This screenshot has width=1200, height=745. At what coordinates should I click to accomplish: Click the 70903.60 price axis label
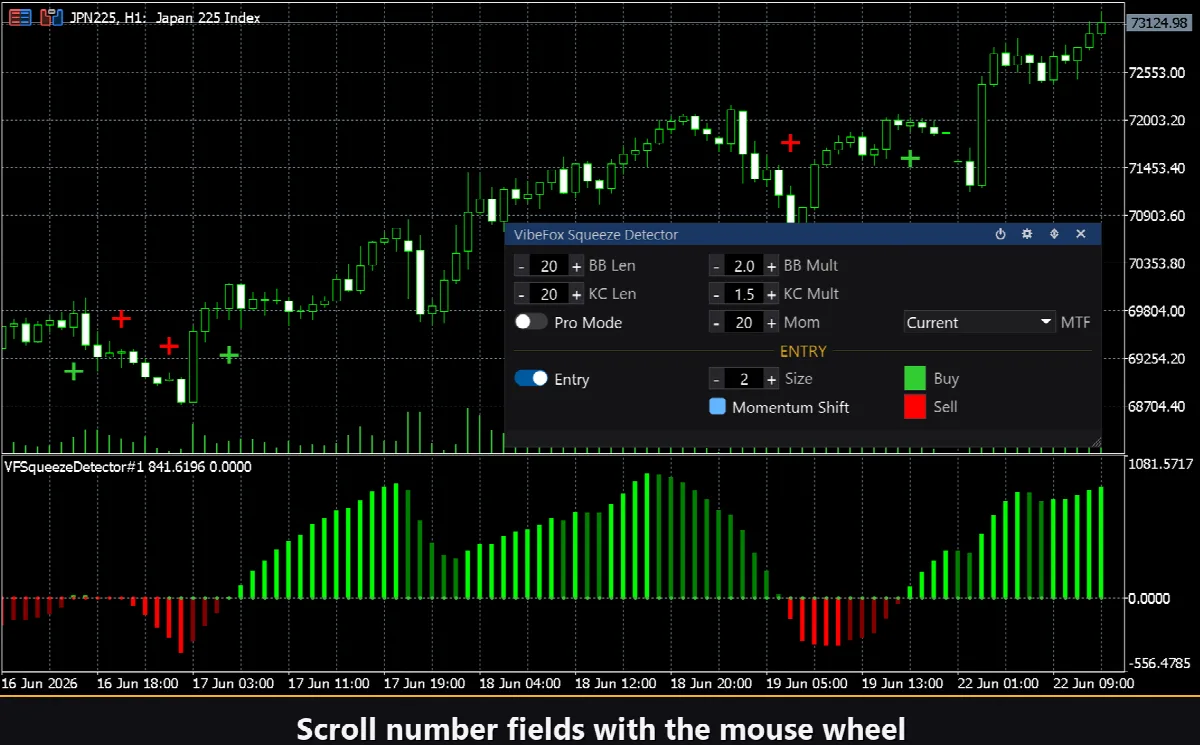tap(1157, 215)
